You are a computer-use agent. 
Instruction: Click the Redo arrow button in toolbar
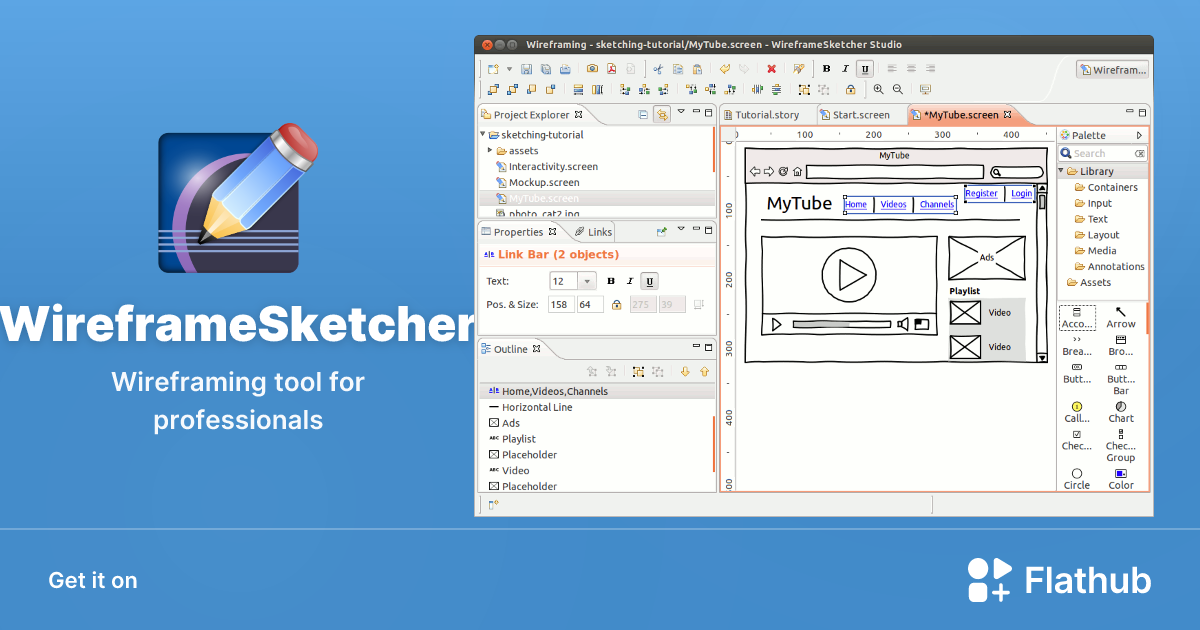tap(744, 68)
